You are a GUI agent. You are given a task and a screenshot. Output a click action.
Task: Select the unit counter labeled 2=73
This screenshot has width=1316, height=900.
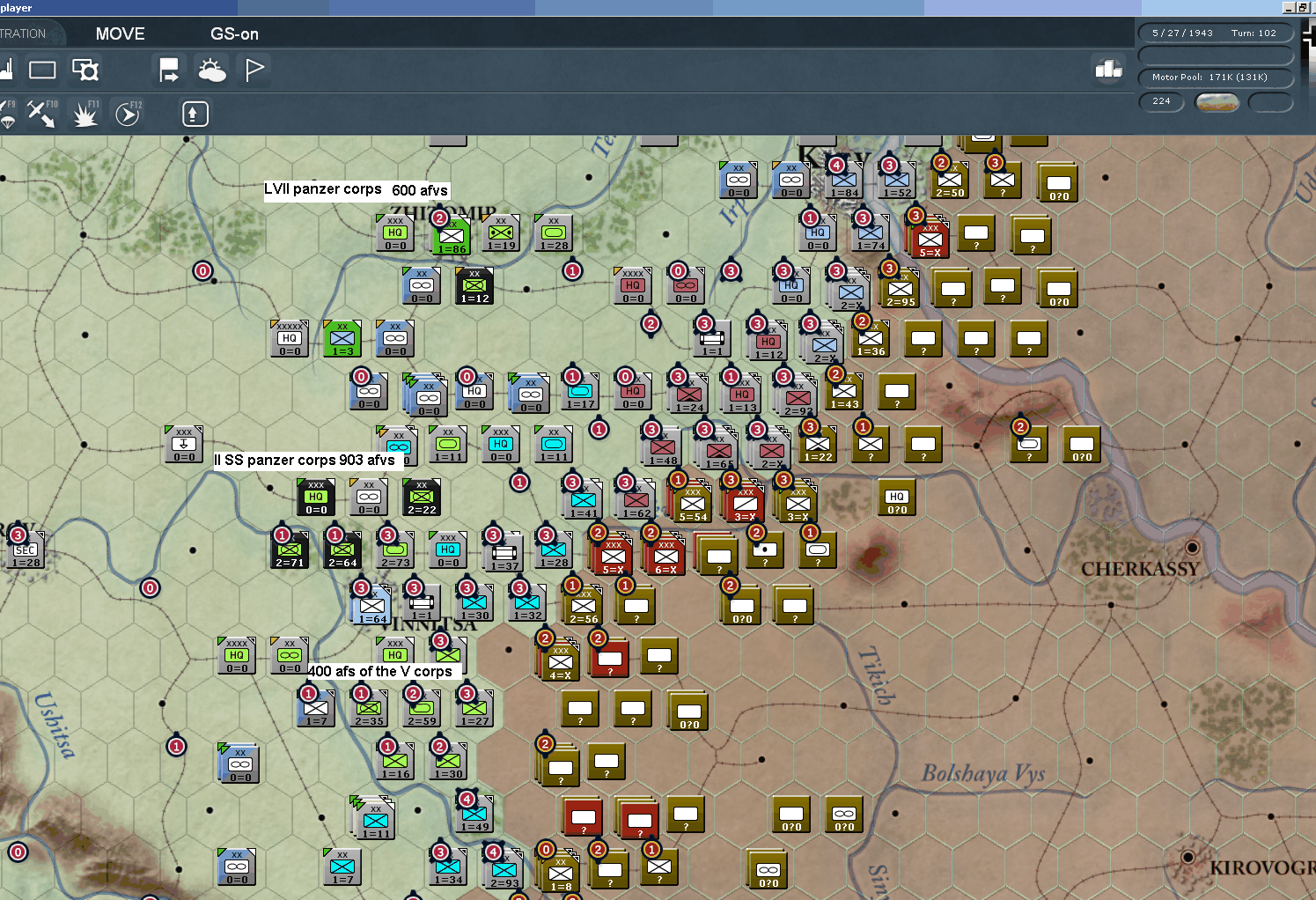(x=395, y=550)
